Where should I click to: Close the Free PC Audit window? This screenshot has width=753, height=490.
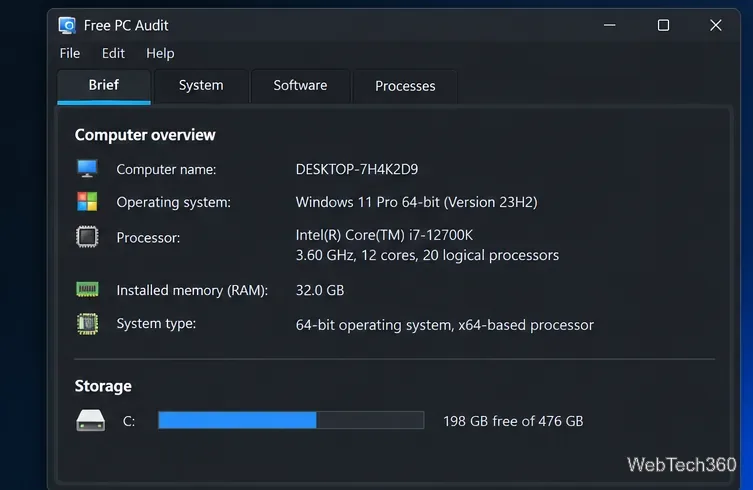716,25
